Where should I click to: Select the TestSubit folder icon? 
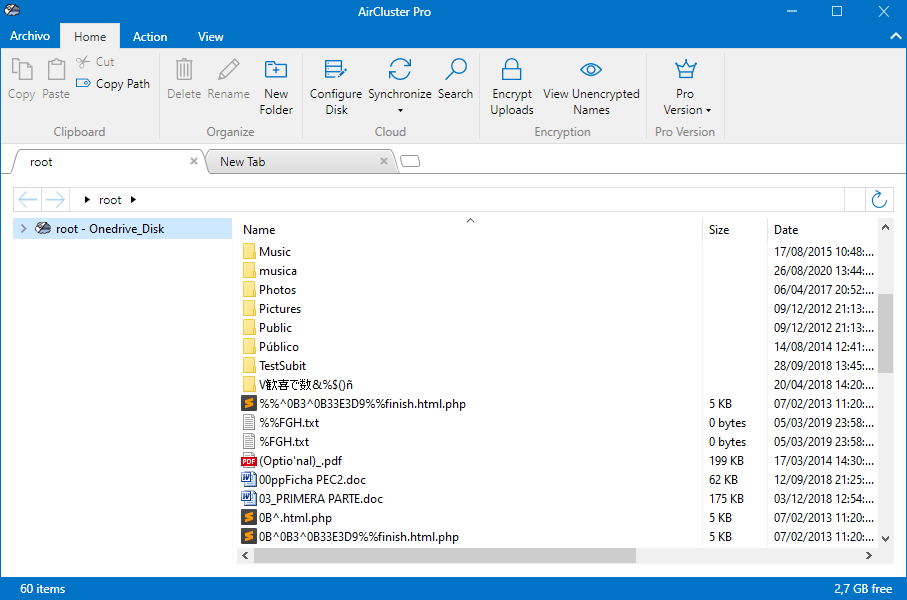tap(249, 366)
